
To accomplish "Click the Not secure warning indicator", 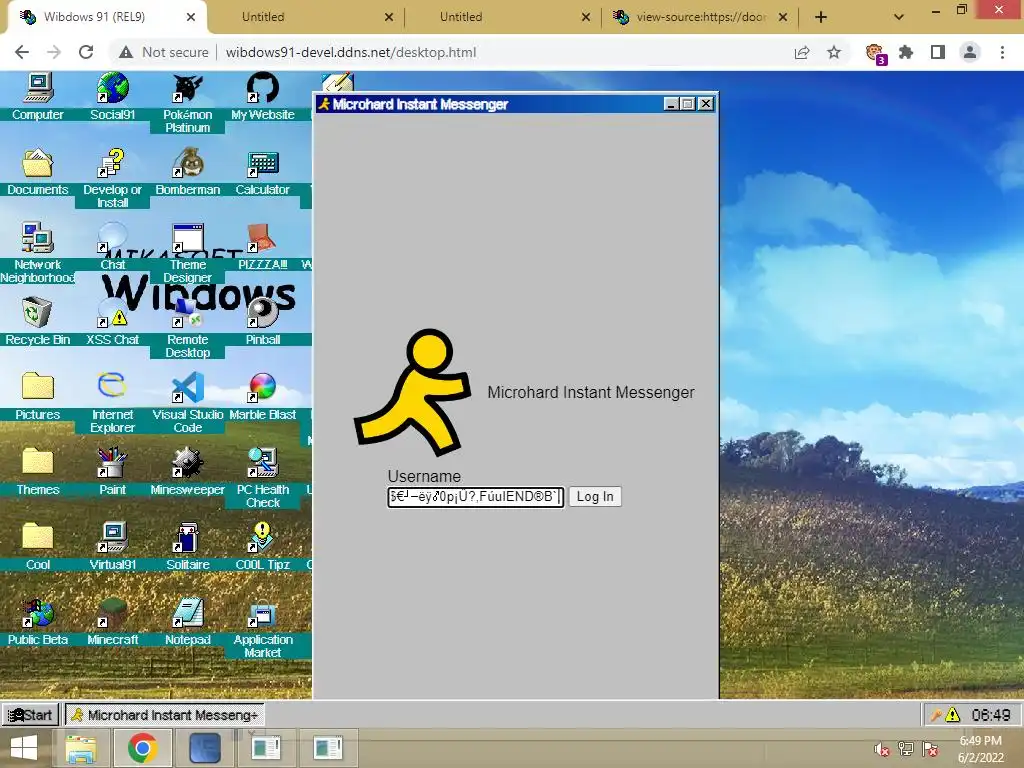I will [164, 52].
